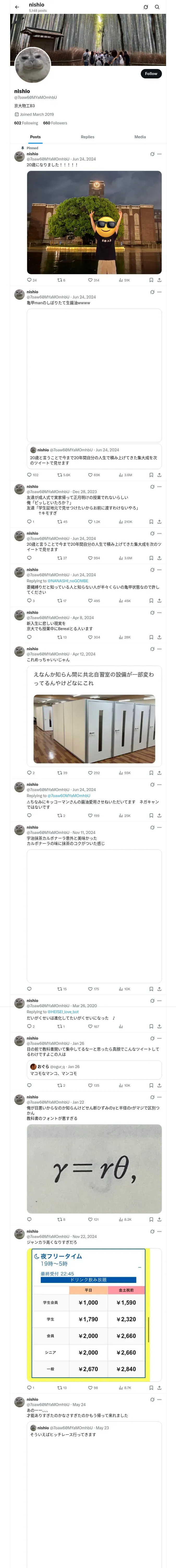Share the pinned post
Viewport: 176px width, 1568px height.
[160, 280]
